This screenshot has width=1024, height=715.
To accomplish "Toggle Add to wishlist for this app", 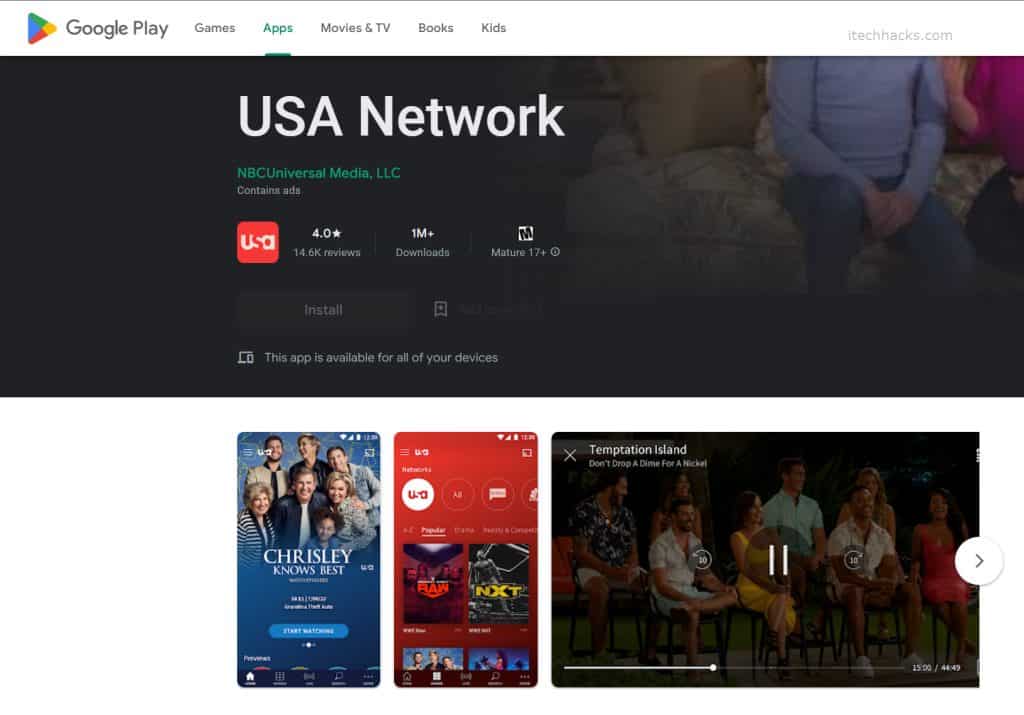I will [441, 310].
